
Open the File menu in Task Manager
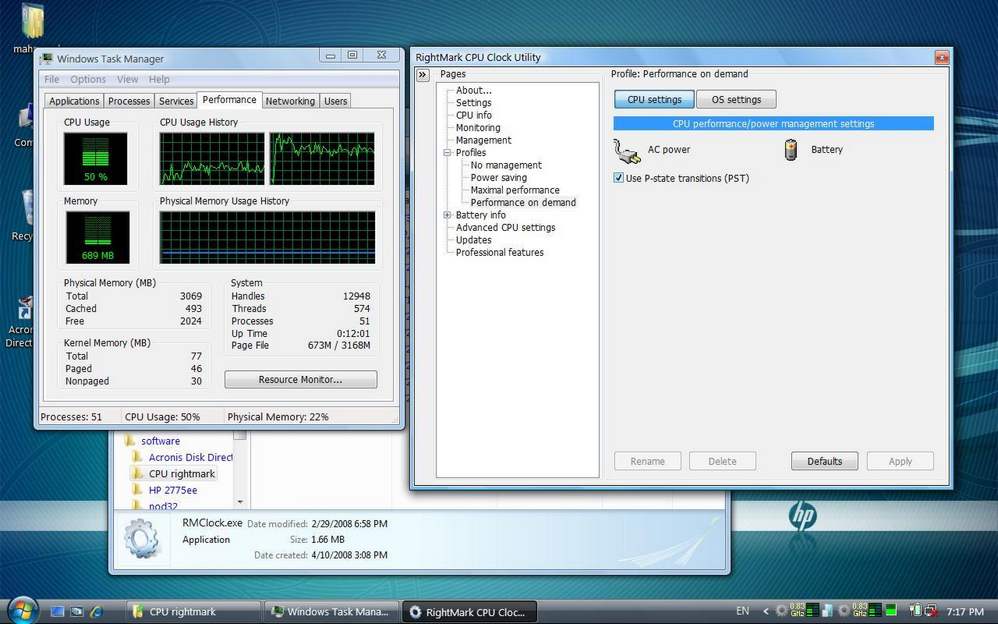point(52,80)
